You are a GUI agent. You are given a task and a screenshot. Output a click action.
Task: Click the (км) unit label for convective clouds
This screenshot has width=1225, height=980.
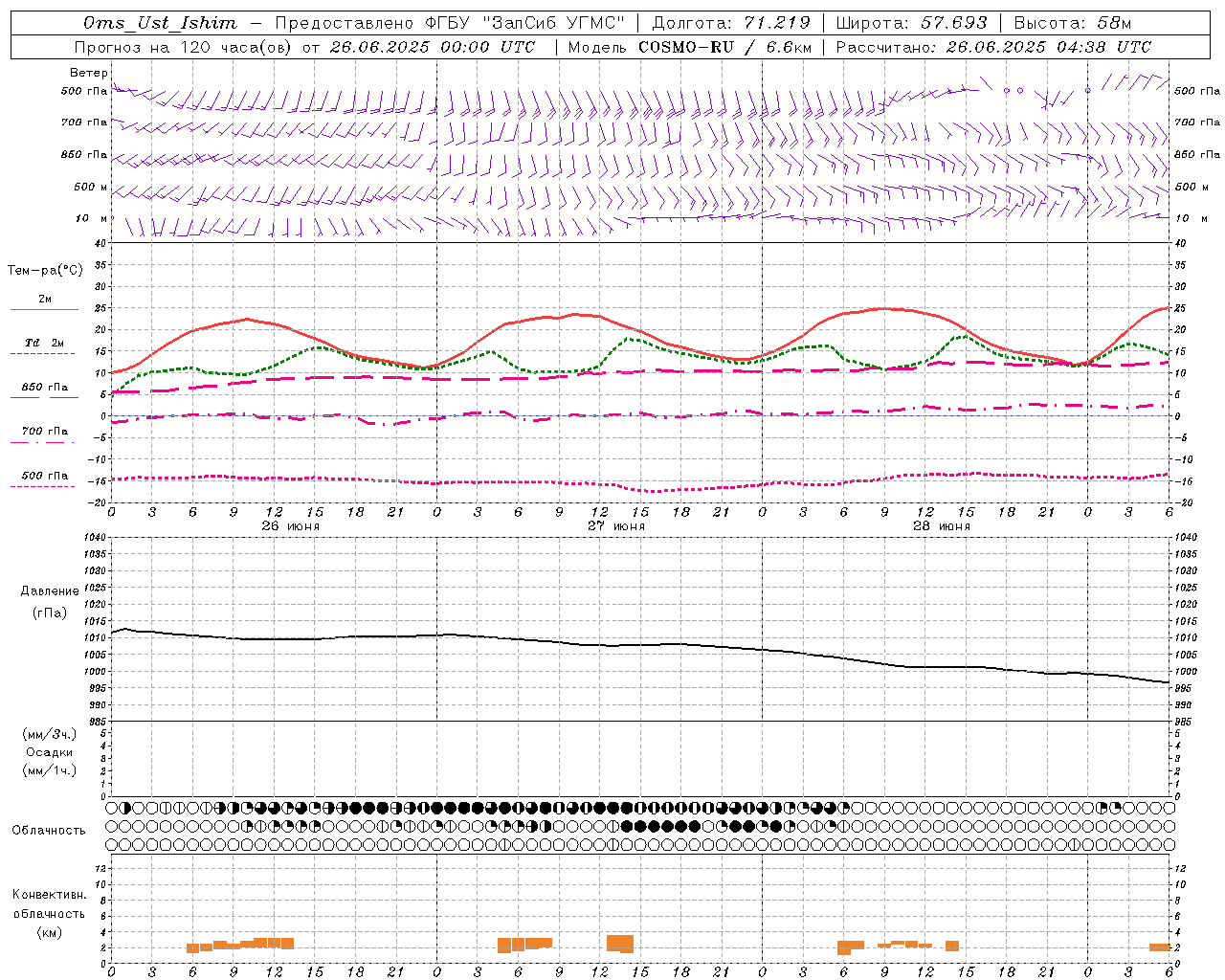point(49,932)
